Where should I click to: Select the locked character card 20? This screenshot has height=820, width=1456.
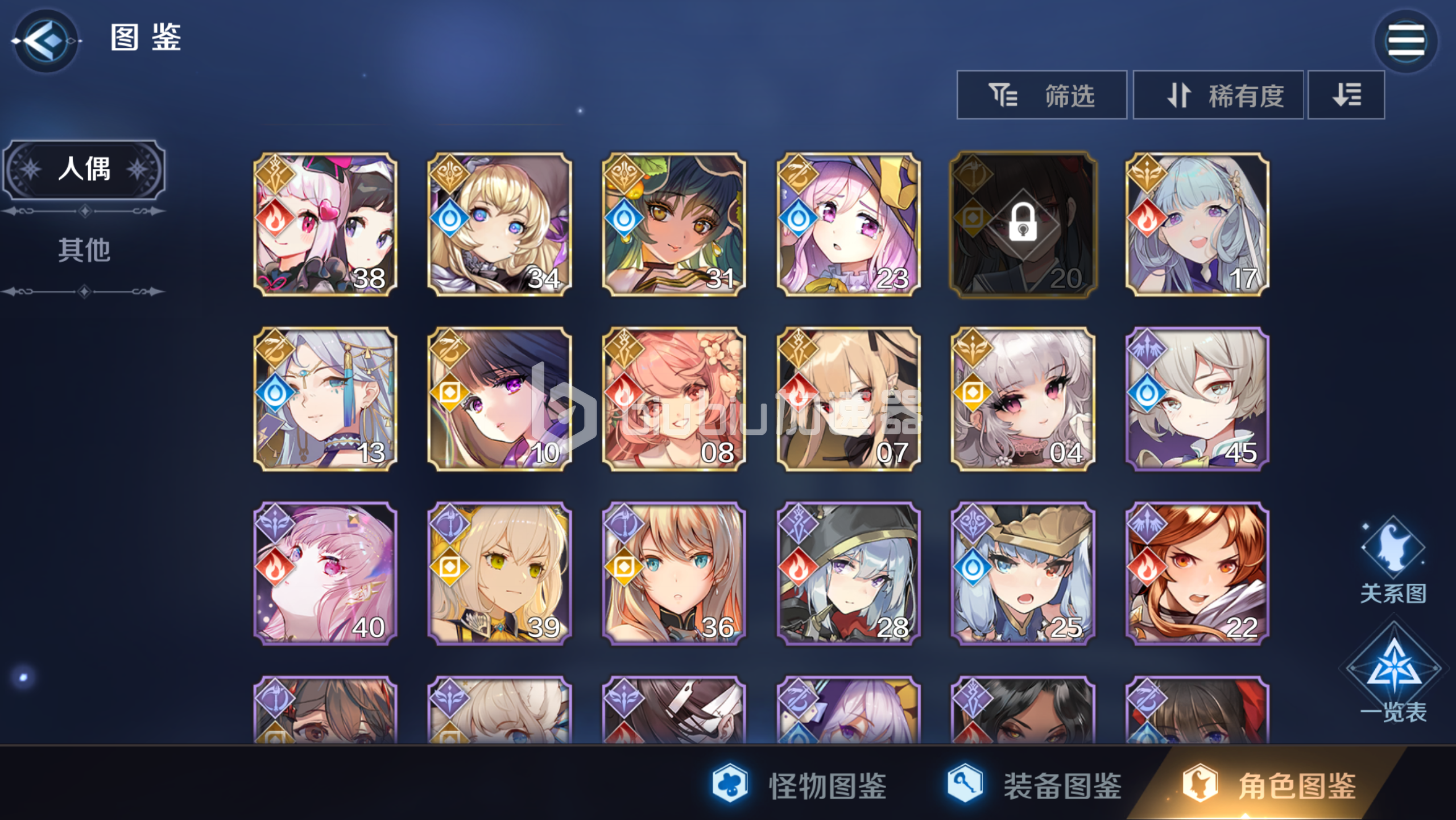[1023, 224]
